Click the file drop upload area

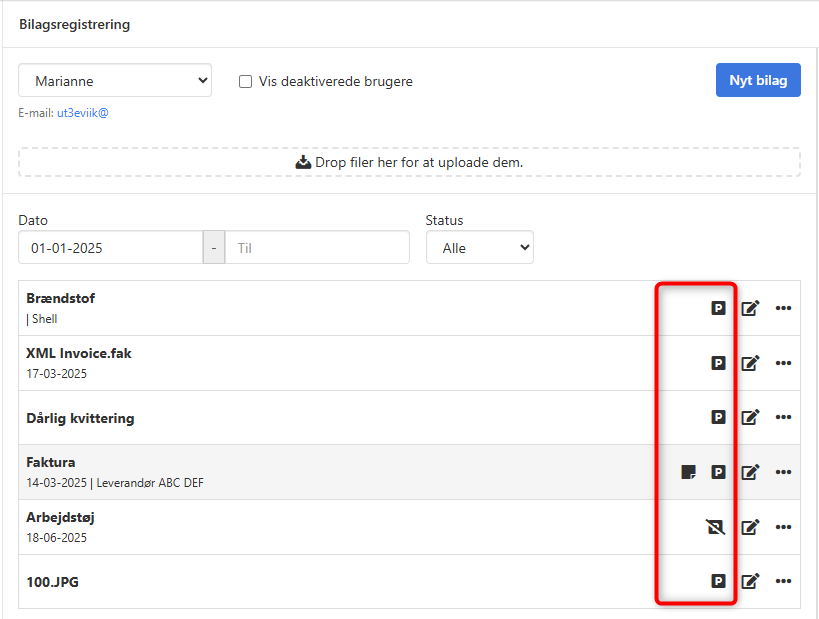coord(409,162)
